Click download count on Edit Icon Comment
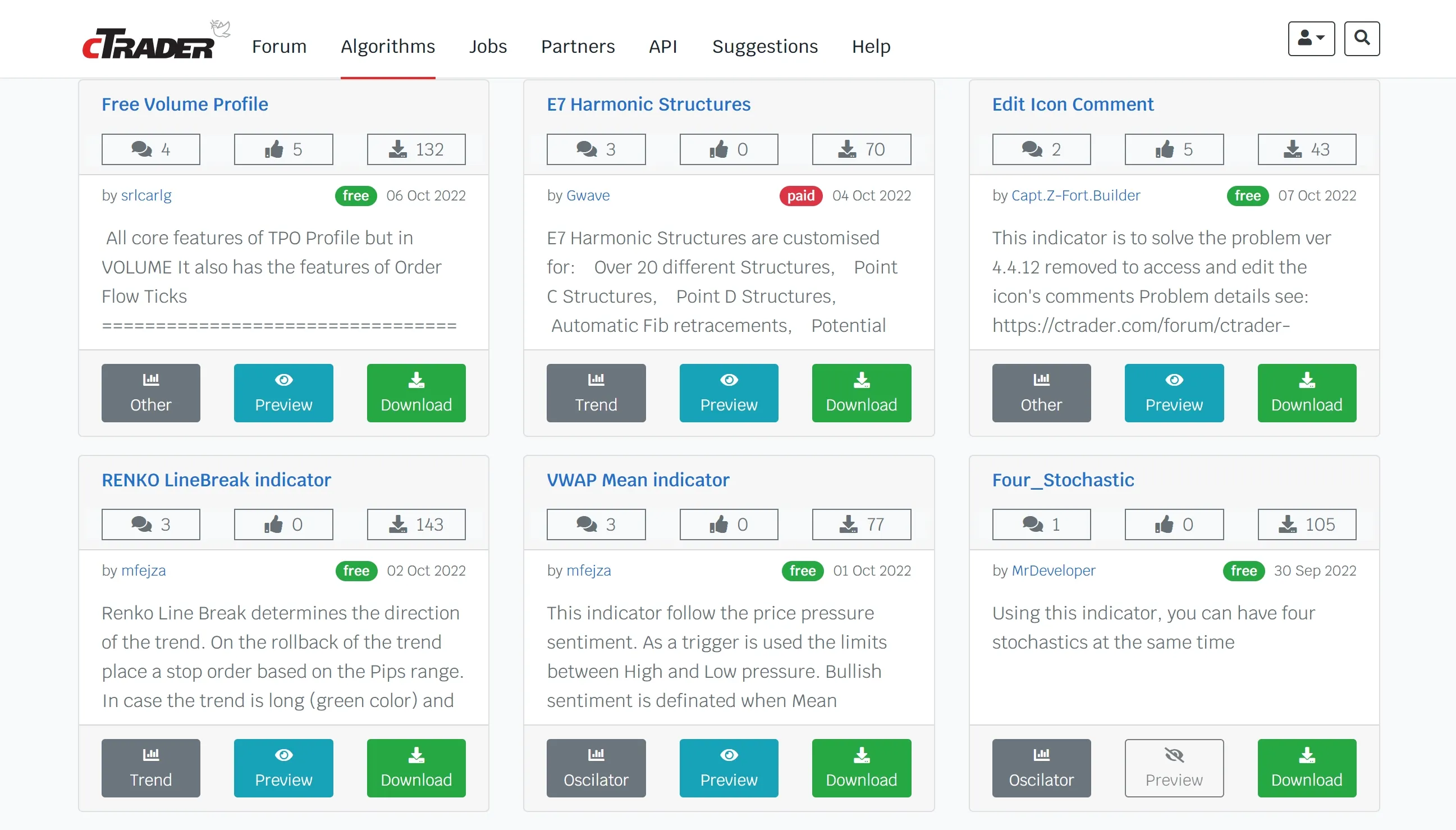1456x830 pixels. [x=1307, y=149]
